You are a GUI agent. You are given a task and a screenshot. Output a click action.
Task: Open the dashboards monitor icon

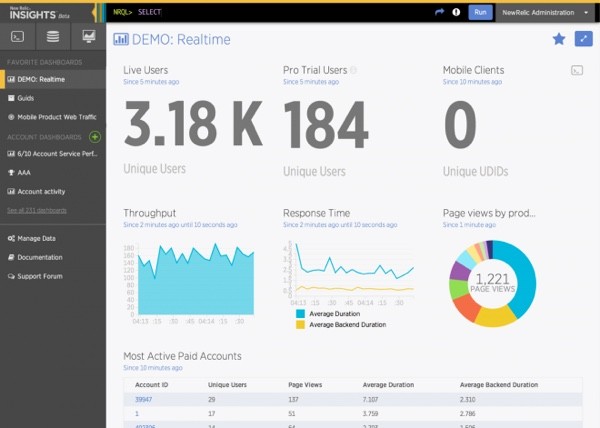[88, 37]
